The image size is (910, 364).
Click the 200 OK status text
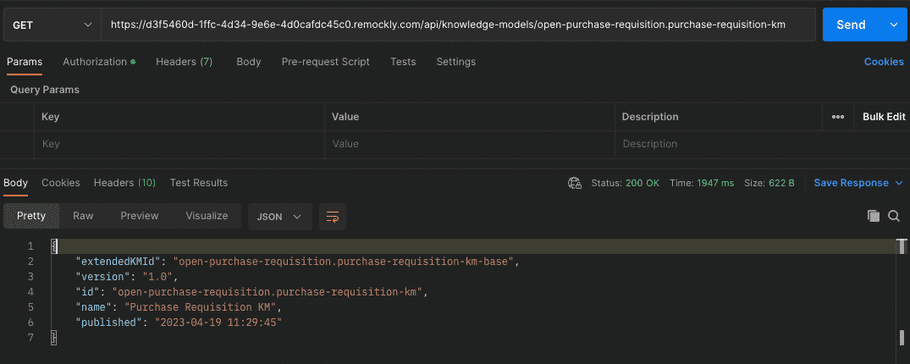(x=642, y=183)
